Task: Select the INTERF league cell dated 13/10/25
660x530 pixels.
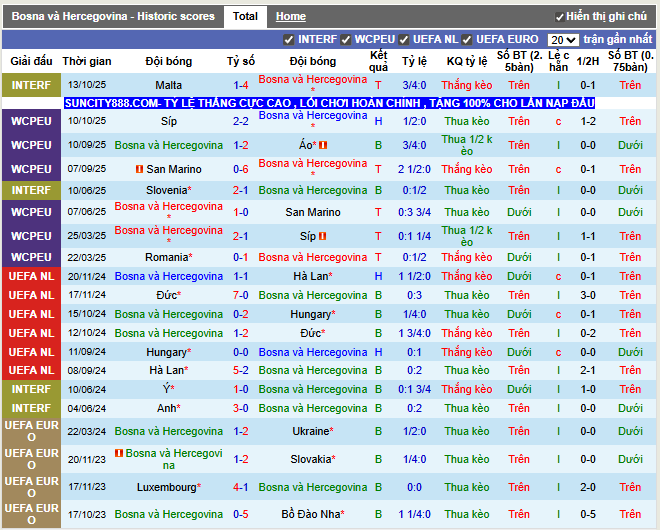Action: point(32,85)
